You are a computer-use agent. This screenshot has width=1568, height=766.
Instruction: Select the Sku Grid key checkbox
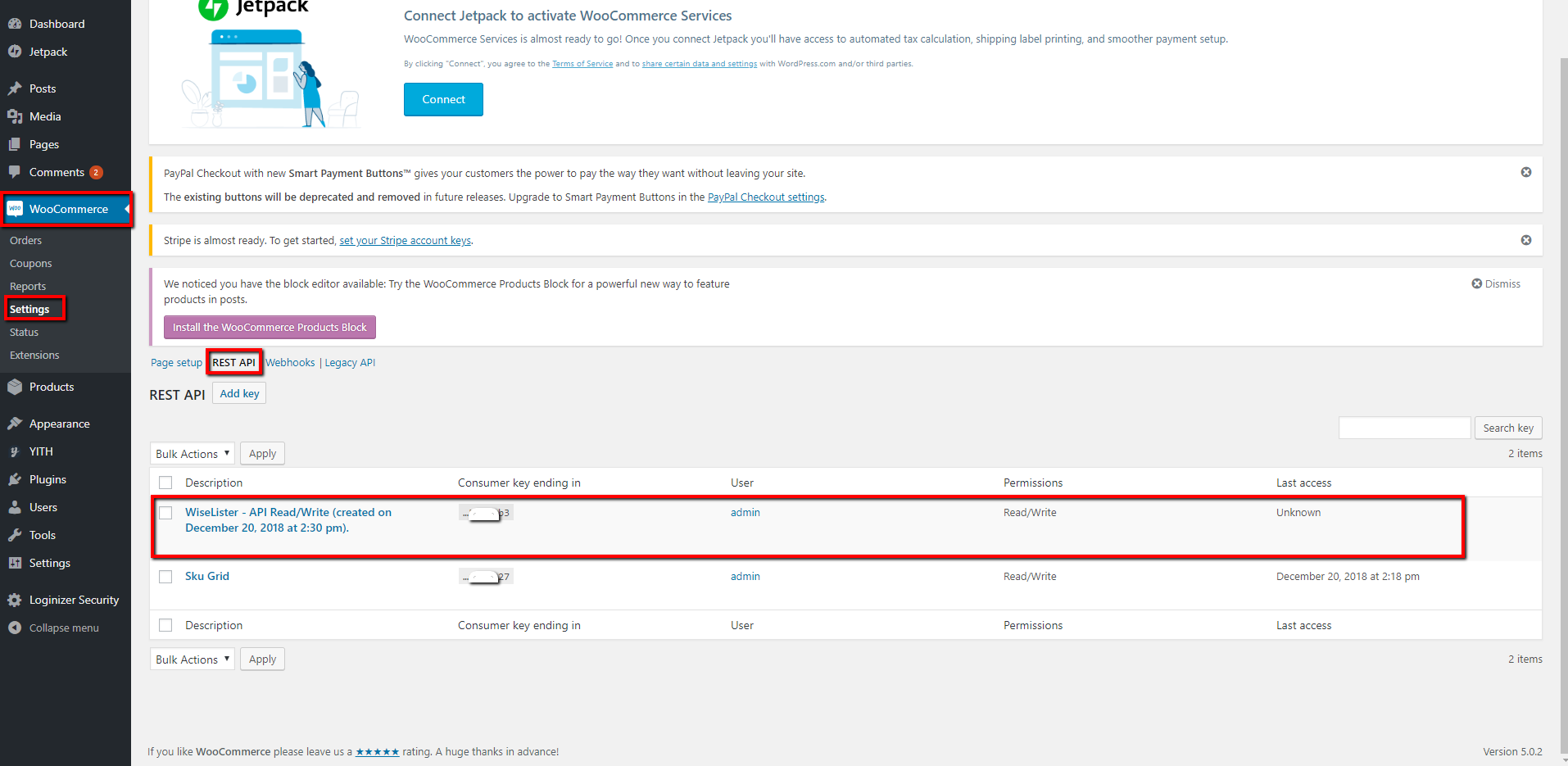click(x=165, y=576)
